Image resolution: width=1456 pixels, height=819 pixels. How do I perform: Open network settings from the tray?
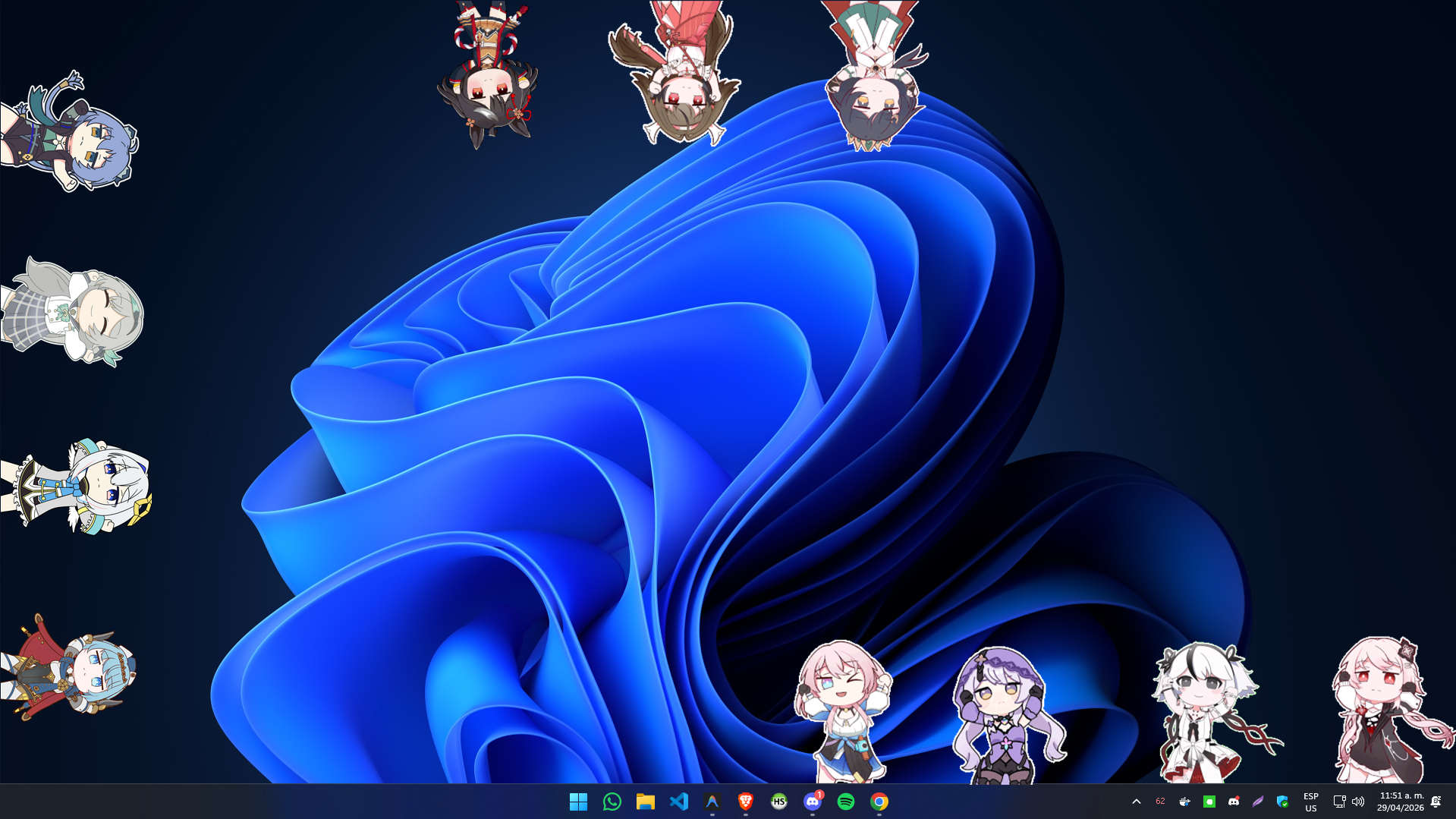tap(1339, 802)
